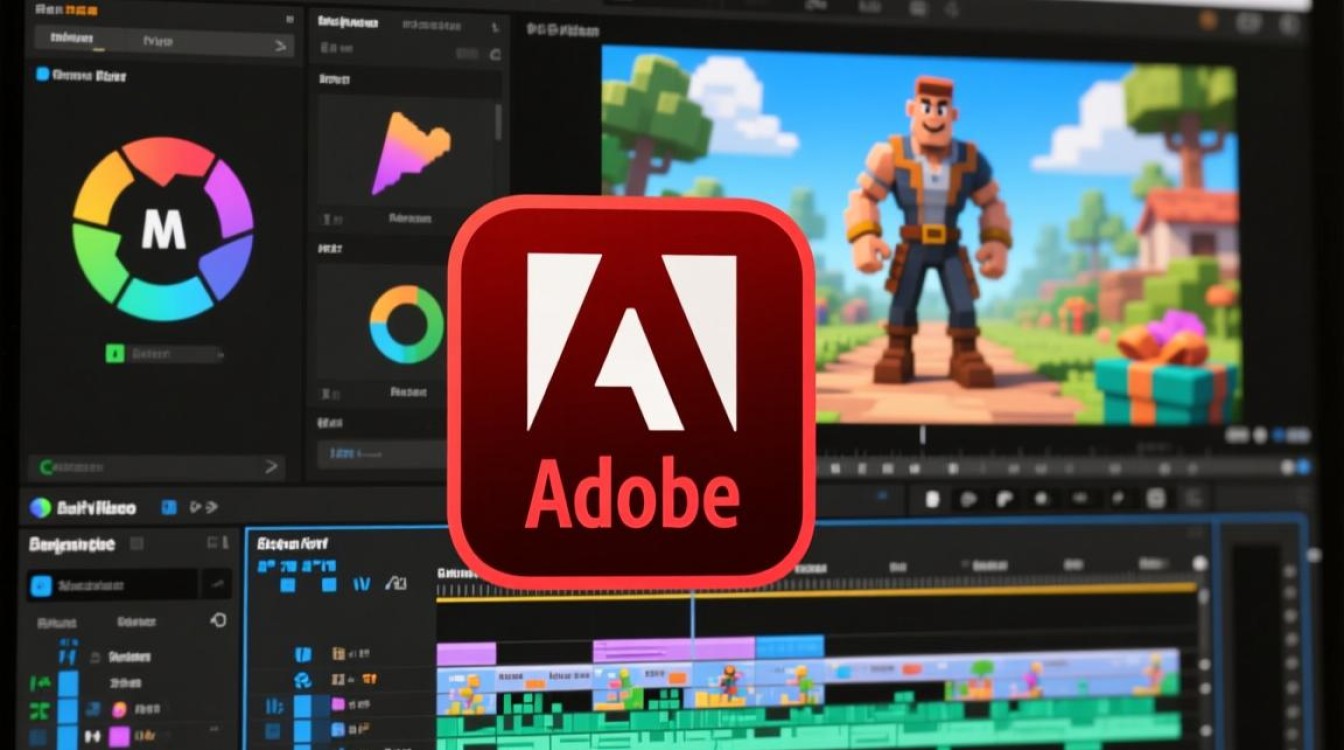The height and width of the screenshot is (750, 1344).
Task: Click the blue square icon beside rainbow sphere
Action: pyautogui.click(x=169, y=507)
